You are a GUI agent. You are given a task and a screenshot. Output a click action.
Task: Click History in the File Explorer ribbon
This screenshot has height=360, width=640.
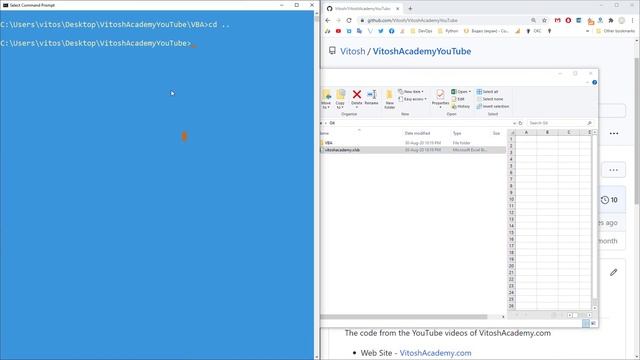pyautogui.click(x=461, y=106)
